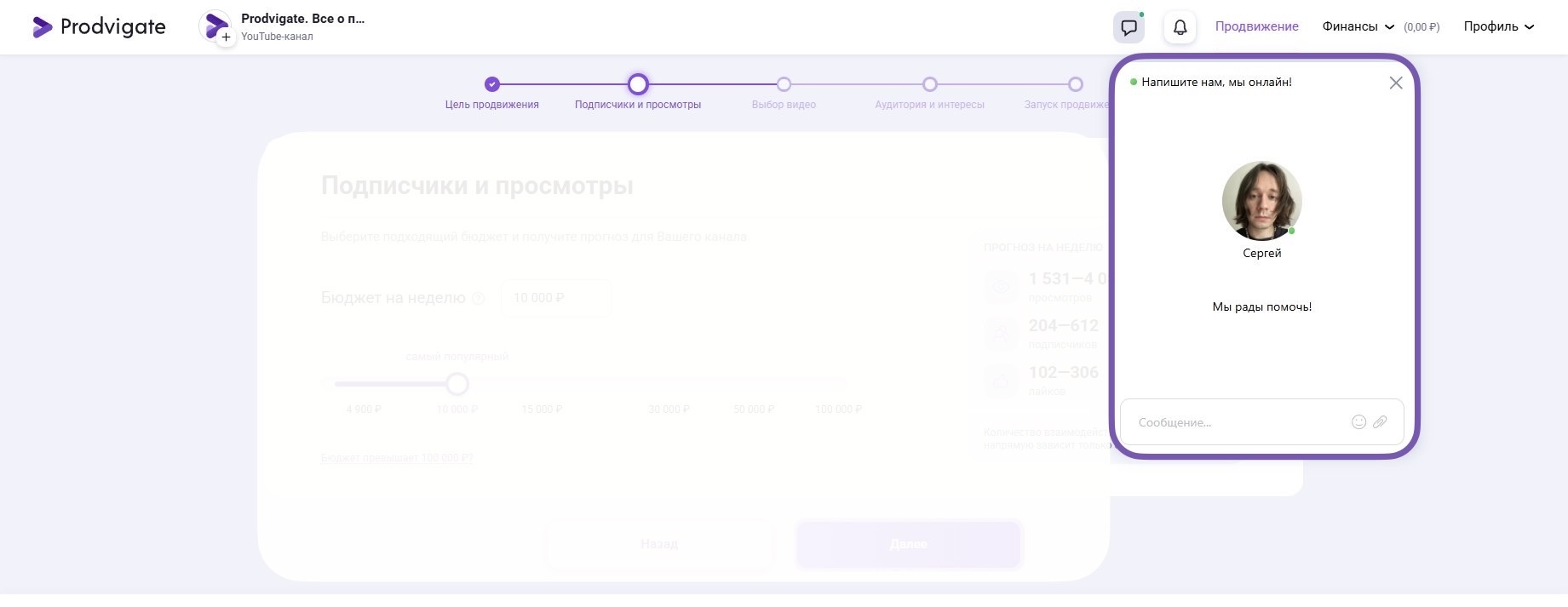Image resolution: width=1568 pixels, height=607 pixels.
Task: Open the Prodvigate channel selector
Action: 302,26
